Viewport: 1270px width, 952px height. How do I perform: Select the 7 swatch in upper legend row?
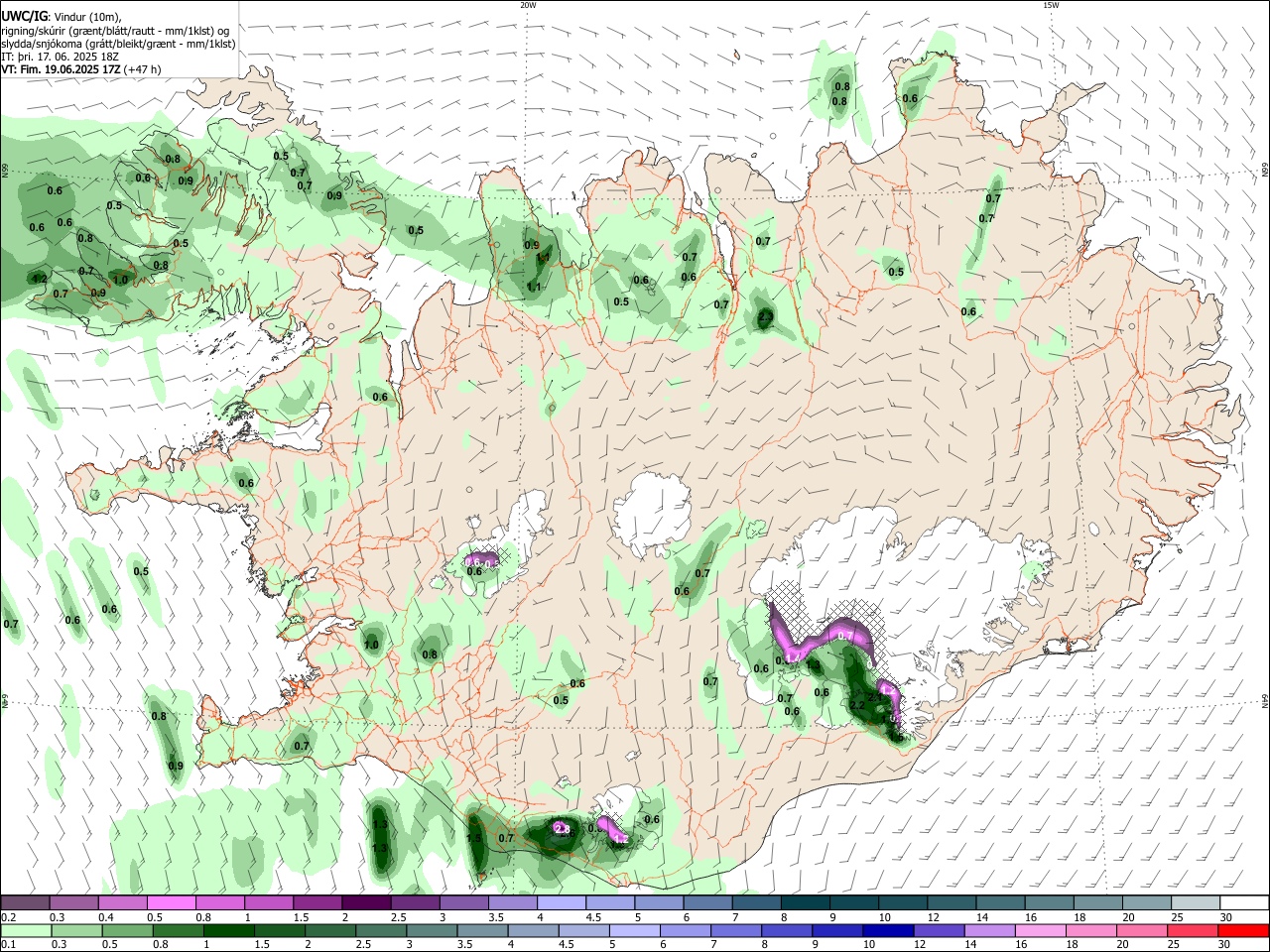coord(755,902)
